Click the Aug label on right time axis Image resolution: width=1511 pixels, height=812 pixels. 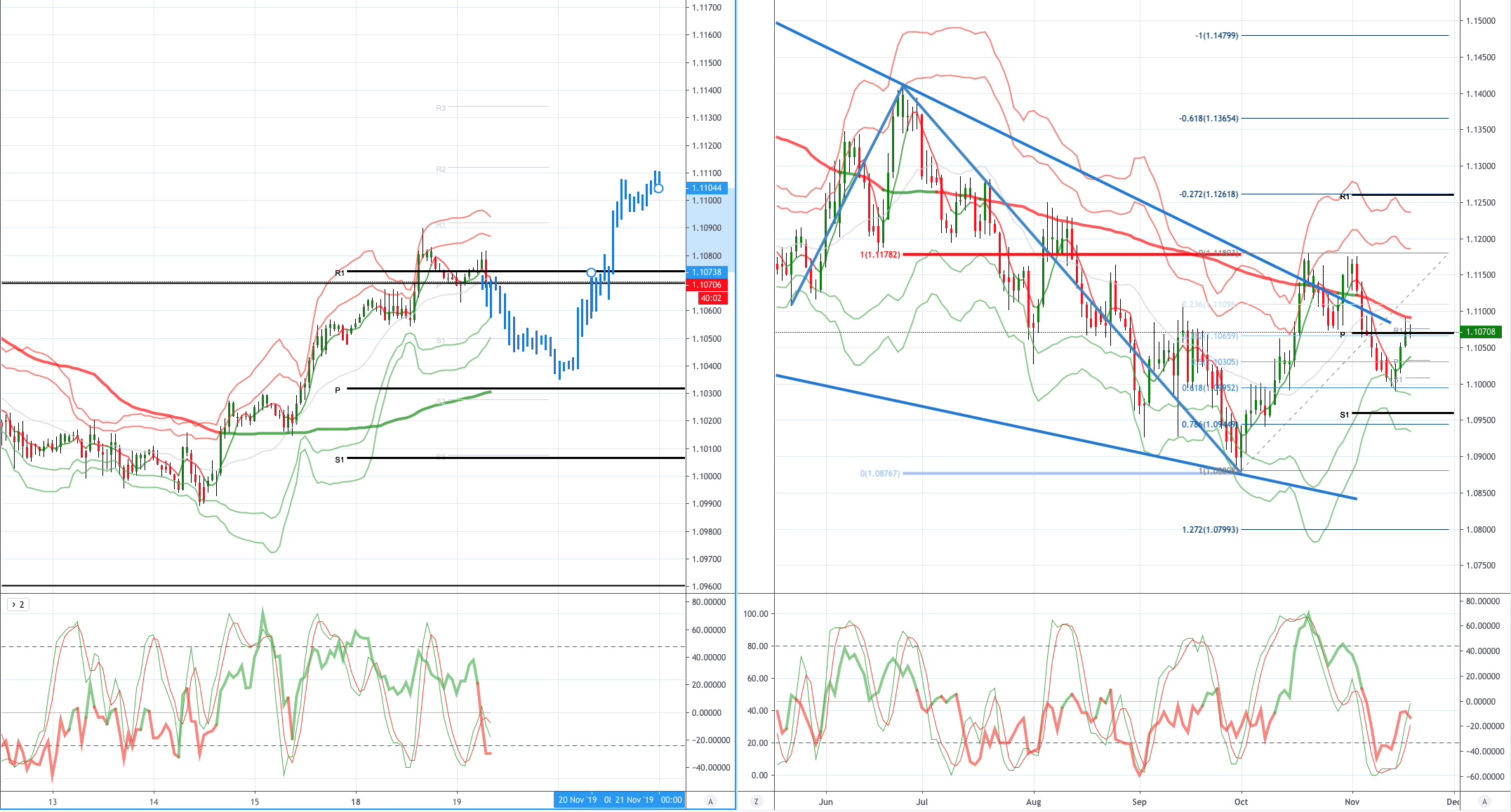click(x=1034, y=801)
